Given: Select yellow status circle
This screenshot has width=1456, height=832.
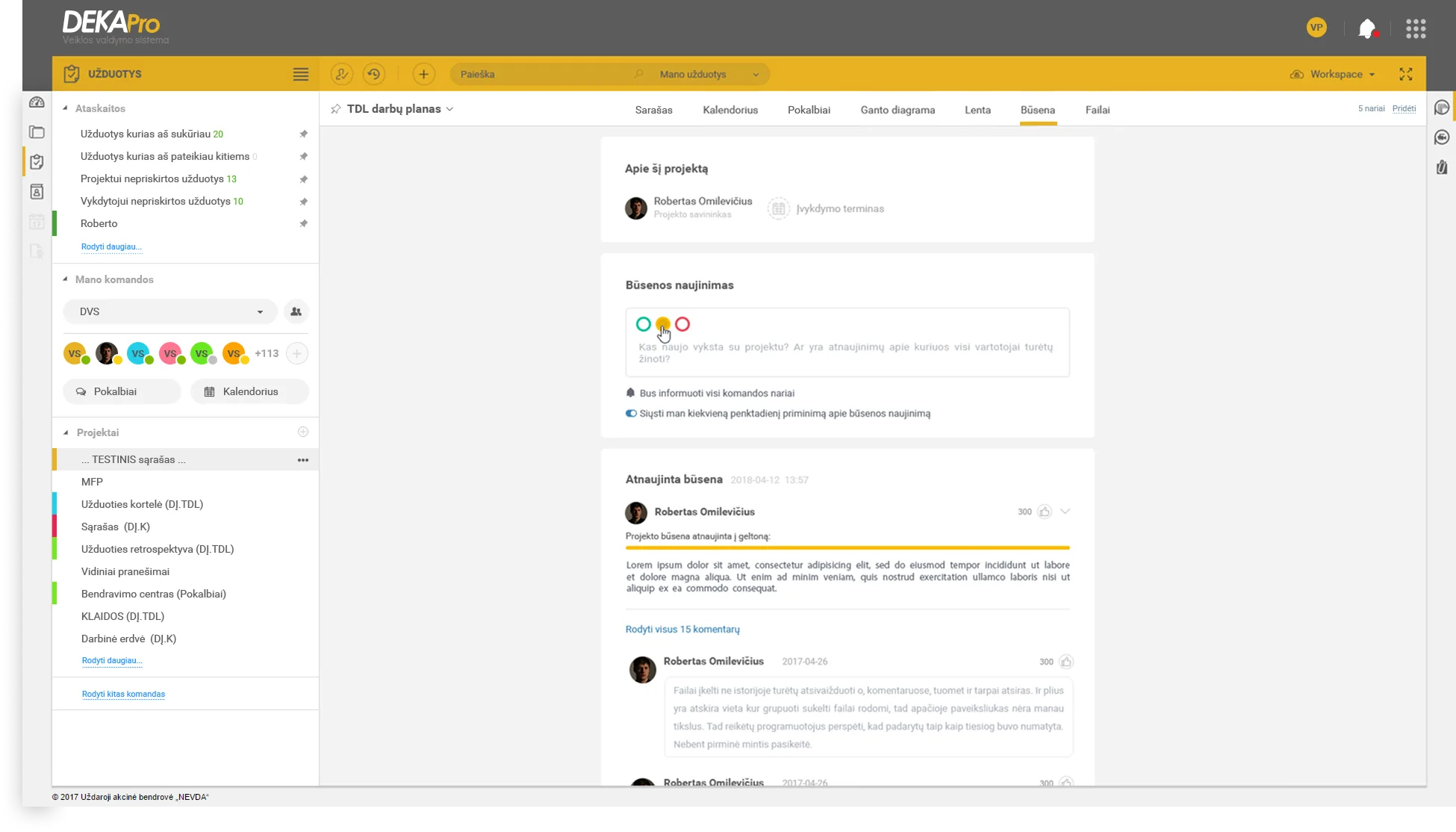Looking at the screenshot, I should 662,324.
